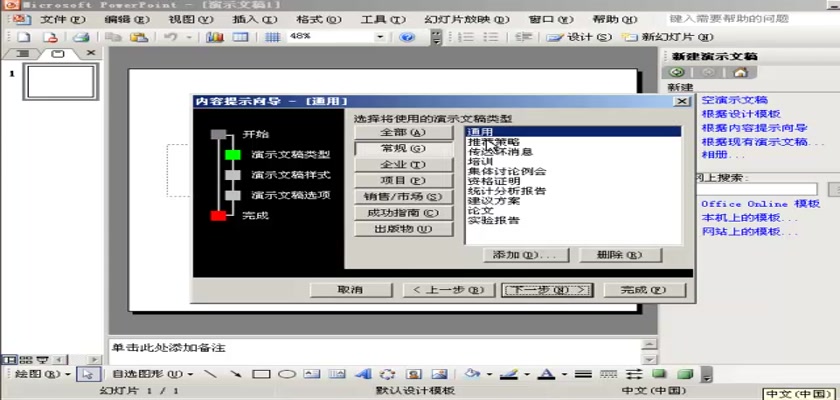The image size is (840, 400).
Task: Click the Insert WordArt icon
Action: 364,374
